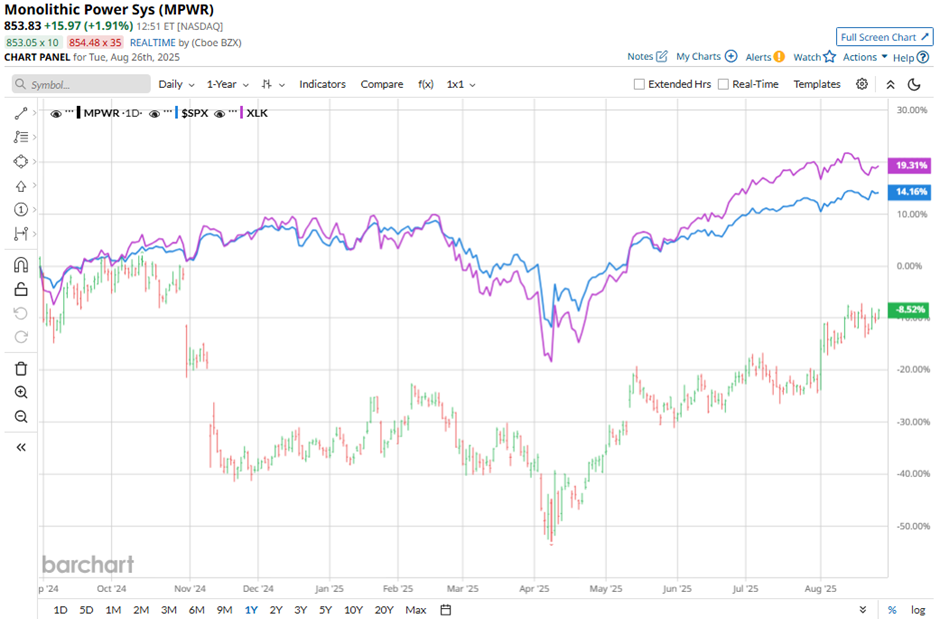Select the trend line drawing tool
The height and width of the screenshot is (619, 940).
(x=21, y=113)
